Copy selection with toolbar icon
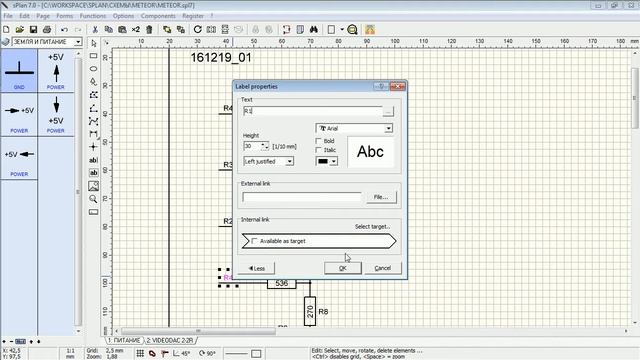Image resolution: width=640 pixels, height=360 pixels. click(109, 29)
